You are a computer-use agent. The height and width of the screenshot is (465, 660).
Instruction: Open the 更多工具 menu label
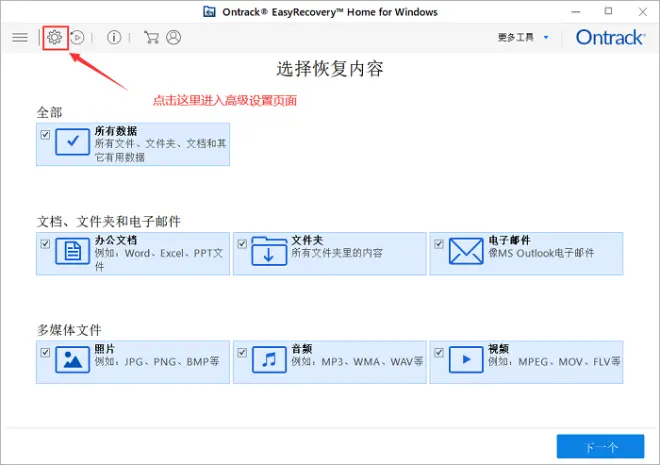point(516,37)
